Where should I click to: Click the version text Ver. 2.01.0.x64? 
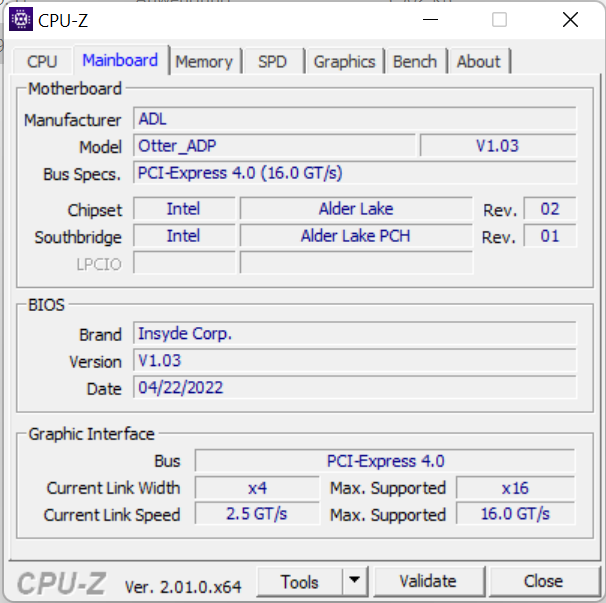[x=183, y=587]
